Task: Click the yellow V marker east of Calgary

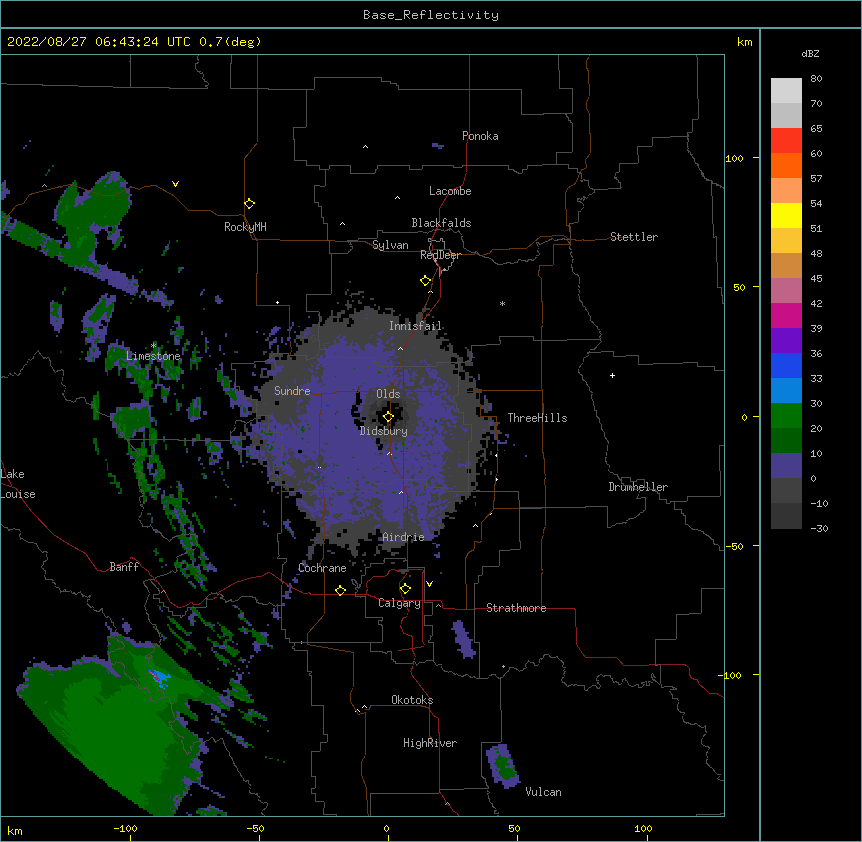Action: coord(429,584)
